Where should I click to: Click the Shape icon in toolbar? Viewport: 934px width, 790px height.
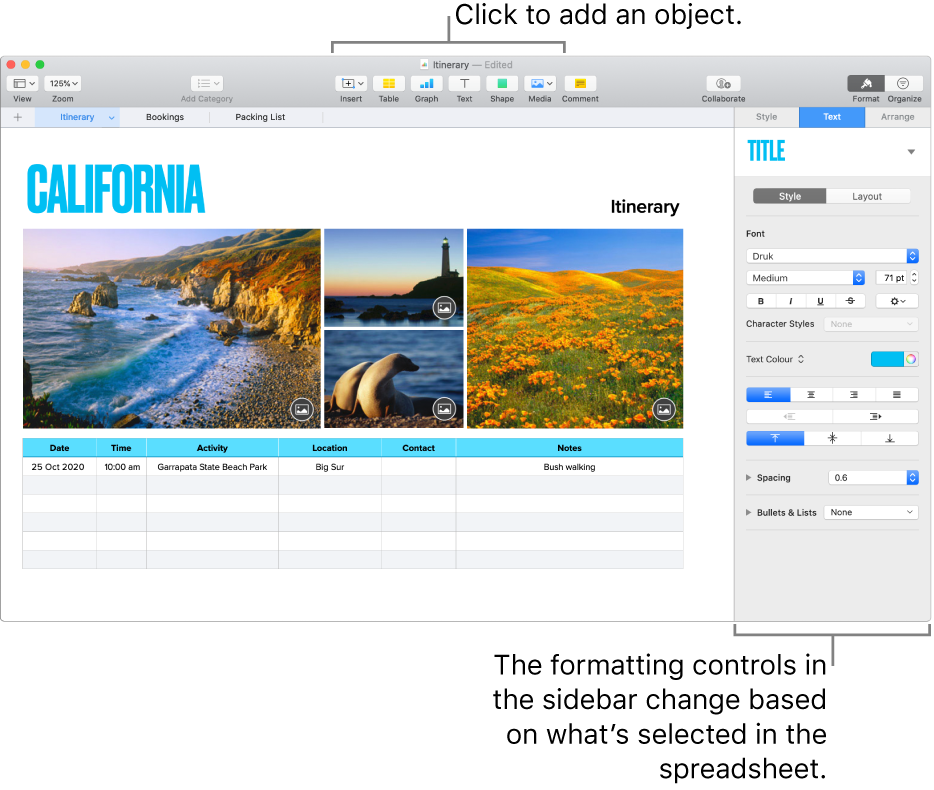pos(502,84)
